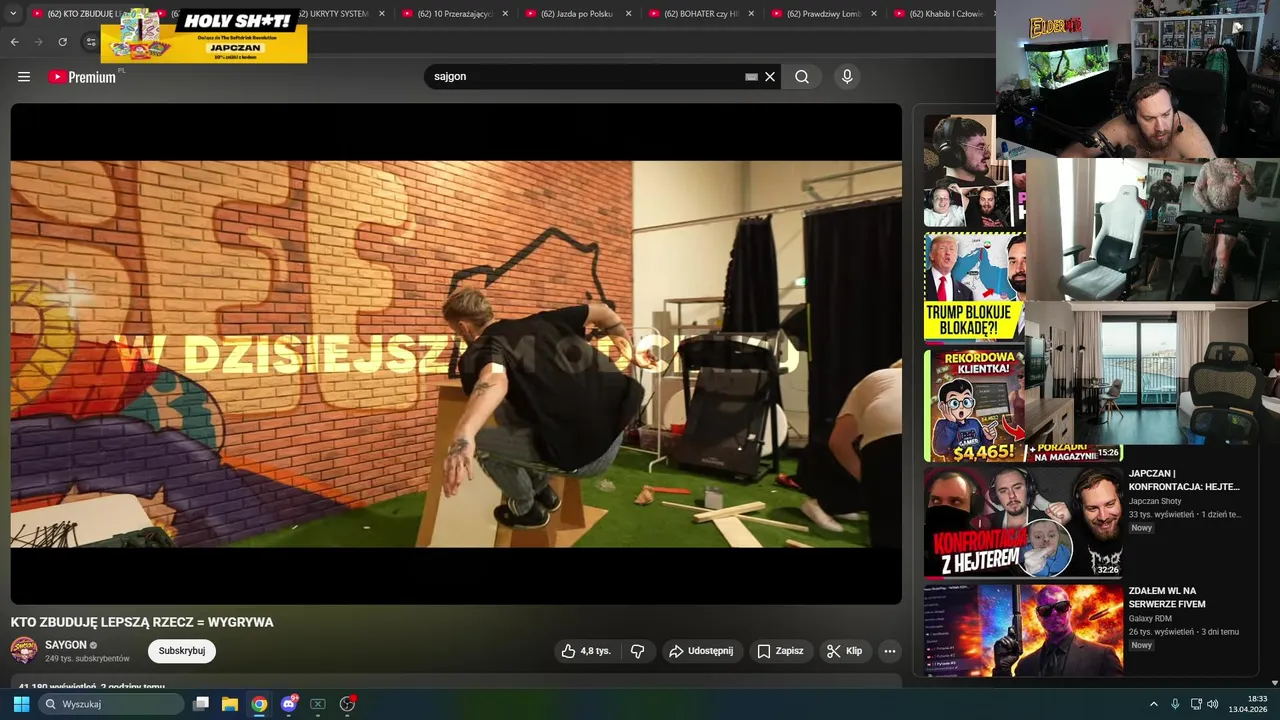This screenshot has width=1280, height=720.
Task: Open the Xbox Game Bar taskbar icon
Action: pos(318,704)
